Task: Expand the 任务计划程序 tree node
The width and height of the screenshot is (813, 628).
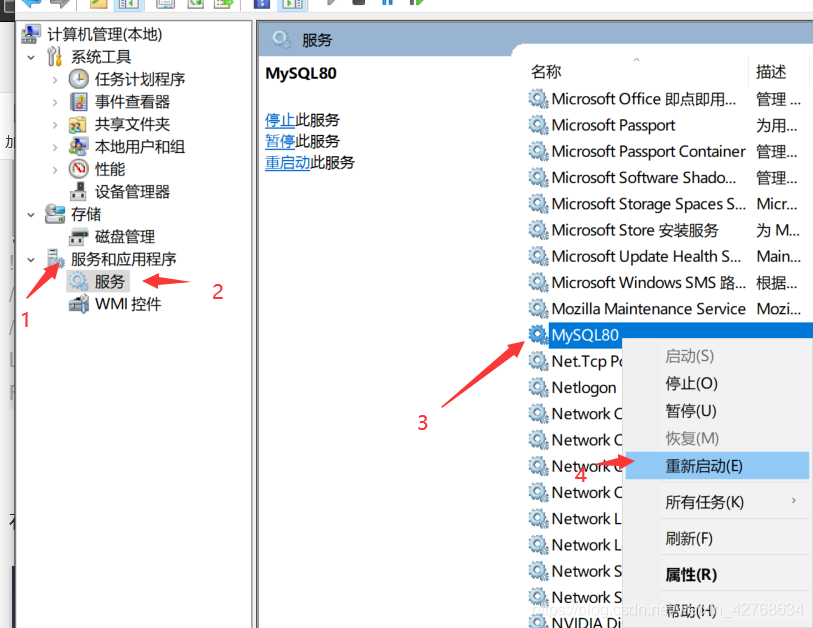Action: pyautogui.click(x=55, y=80)
